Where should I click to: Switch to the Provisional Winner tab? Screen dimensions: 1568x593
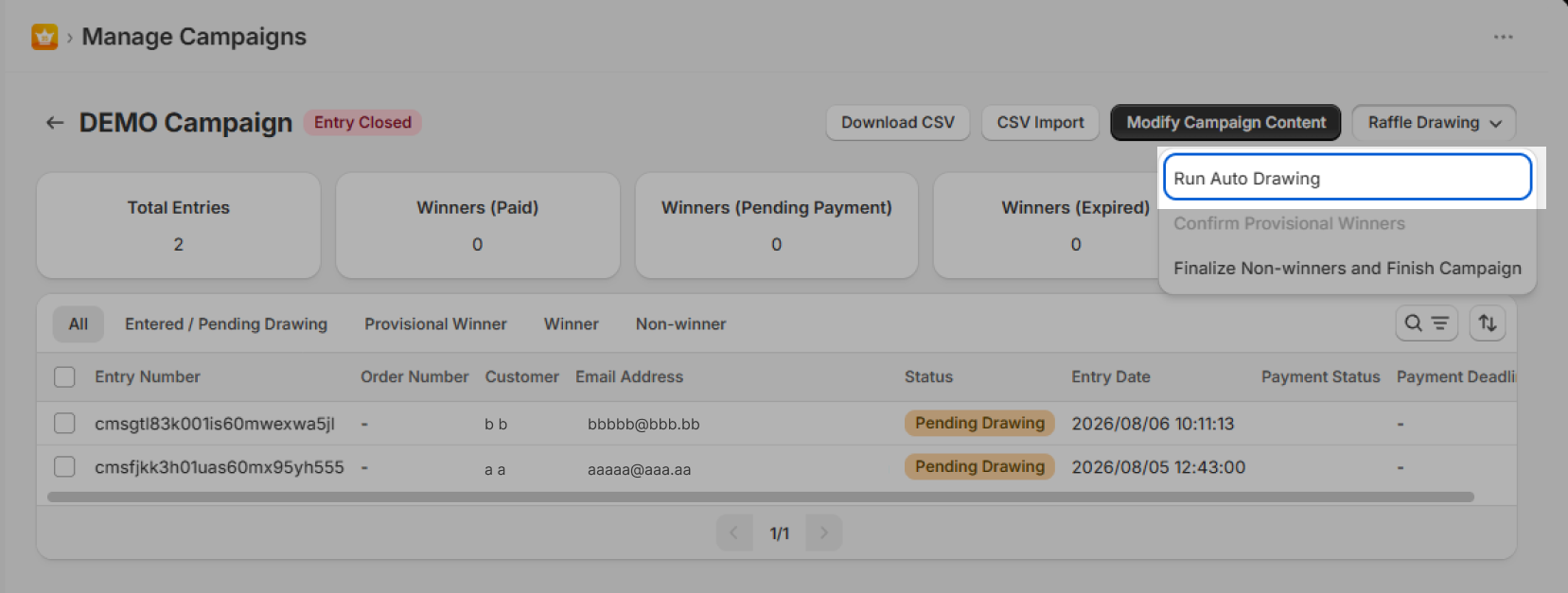[435, 324]
